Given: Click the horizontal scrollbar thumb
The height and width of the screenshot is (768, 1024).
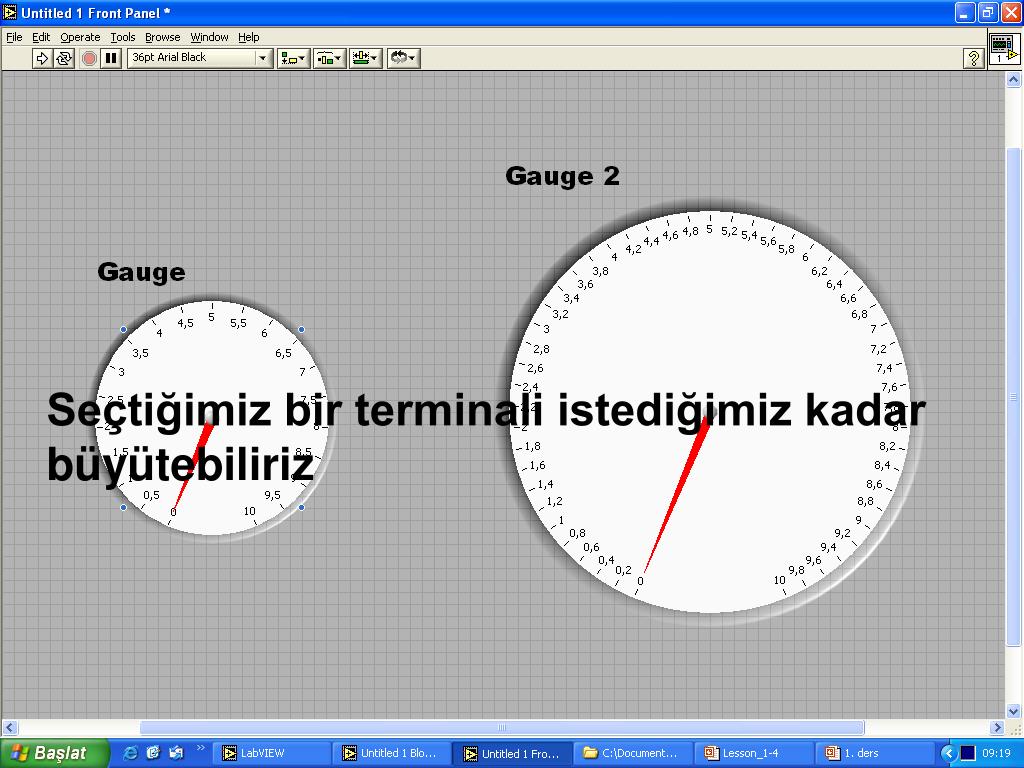Looking at the screenshot, I should pos(502,727).
